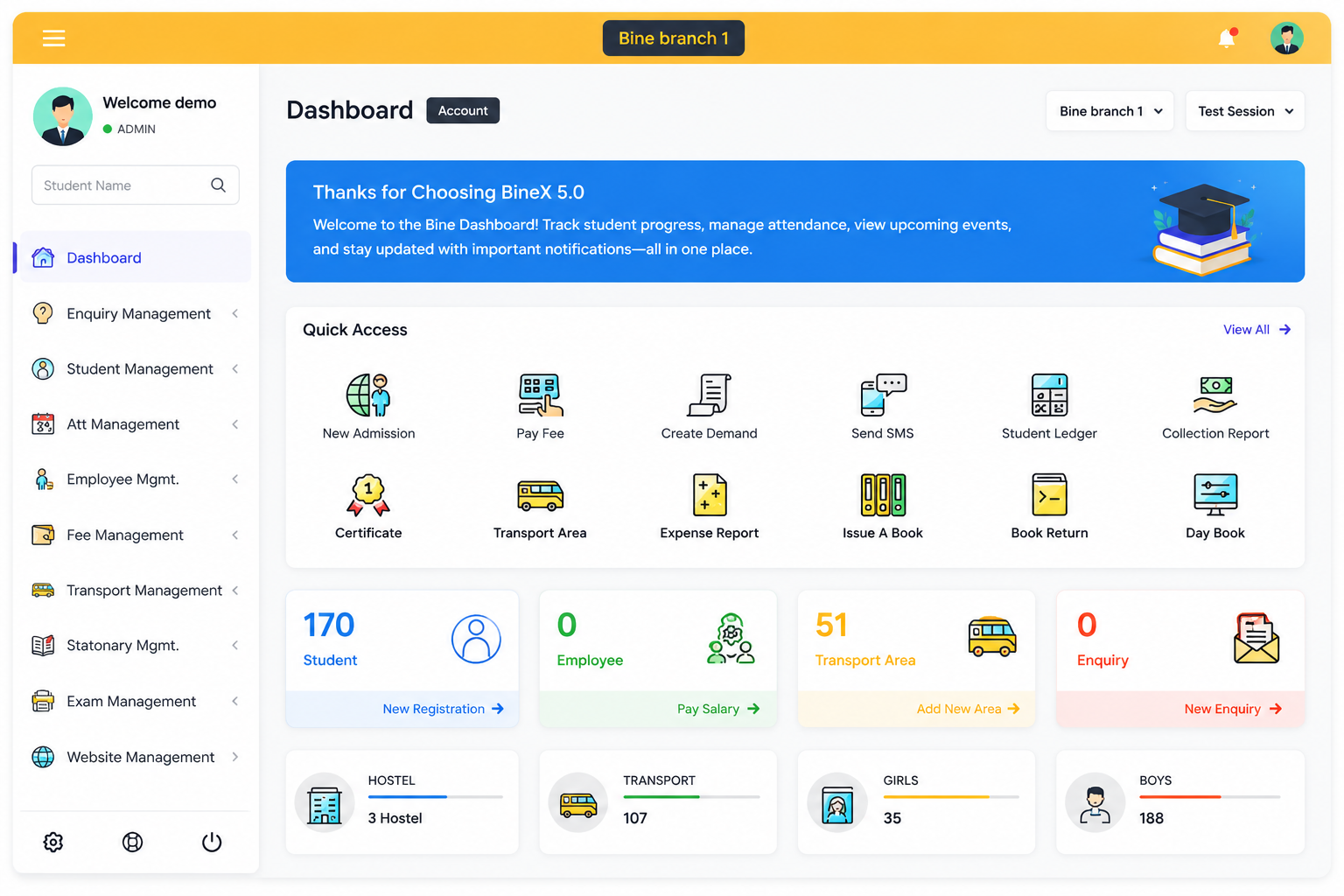Viewport: 1344px width, 896px height.
Task: Click the student profile icon on 170 card
Action: click(476, 639)
